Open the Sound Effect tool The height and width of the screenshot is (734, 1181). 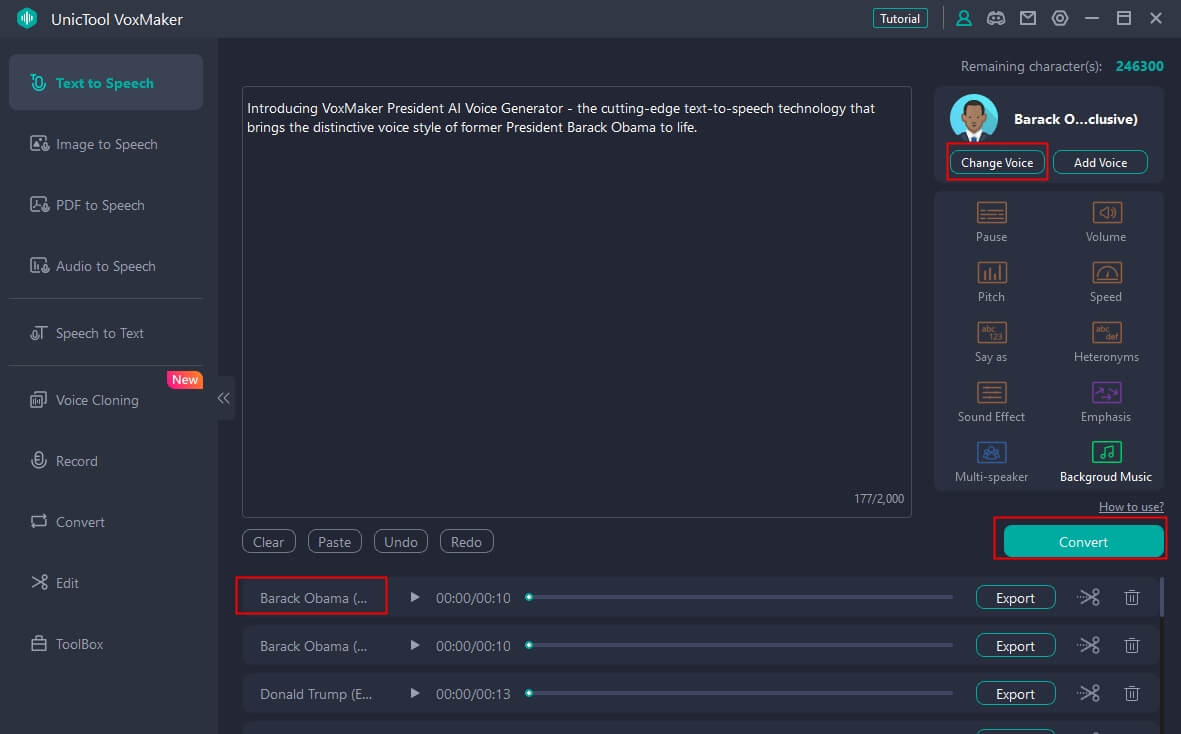tap(991, 393)
